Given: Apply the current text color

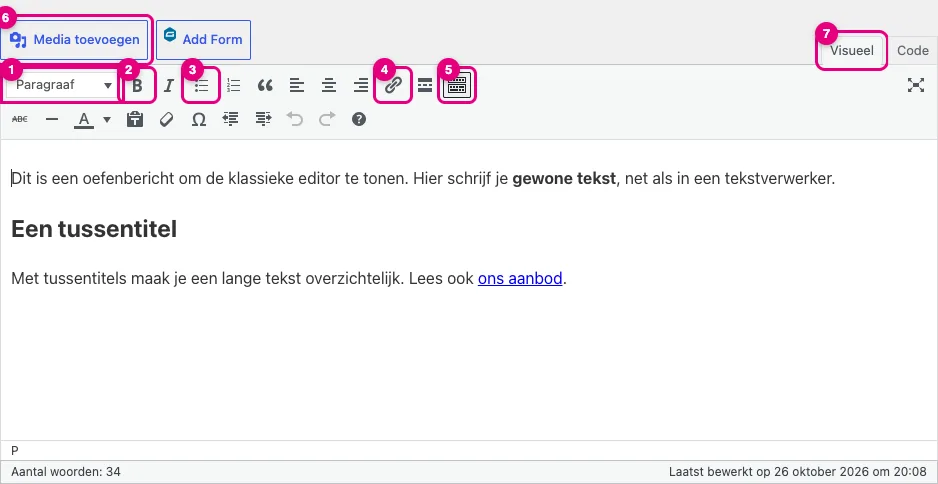Looking at the screenshot, I should pos(84,119).
